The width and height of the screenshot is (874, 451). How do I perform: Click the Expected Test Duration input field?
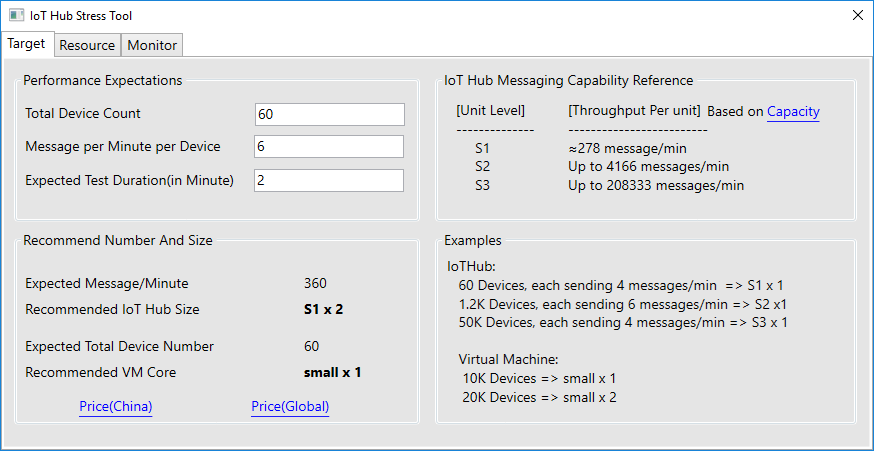(329, 181)
